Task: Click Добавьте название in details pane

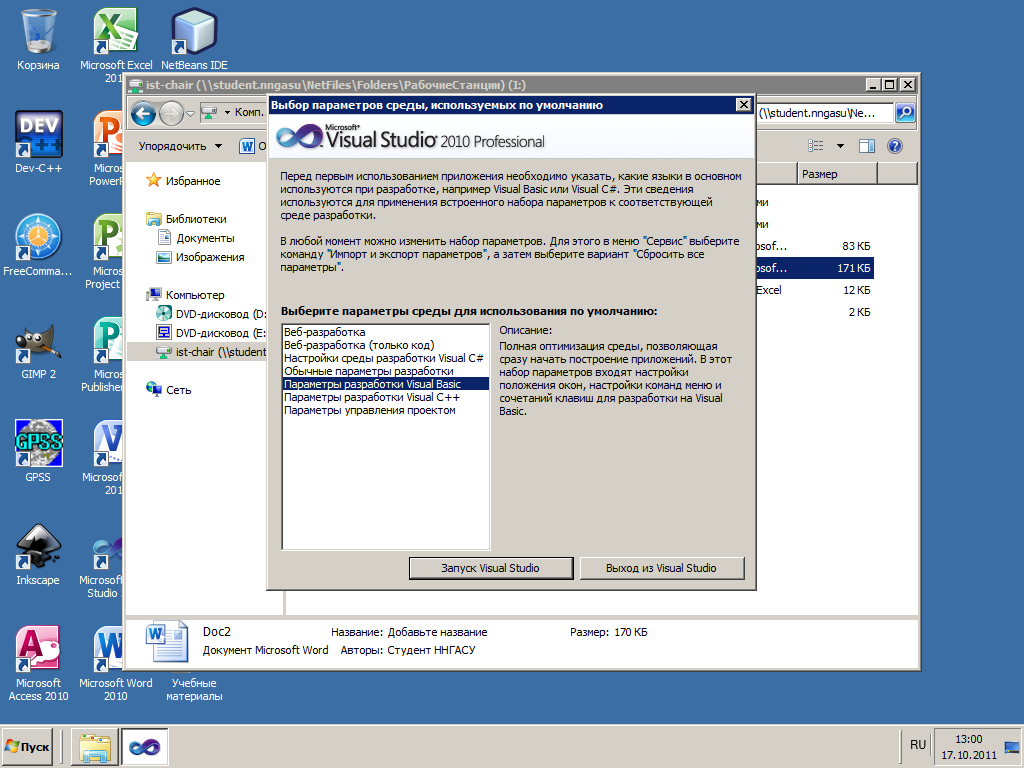Action: click(438, 632)
